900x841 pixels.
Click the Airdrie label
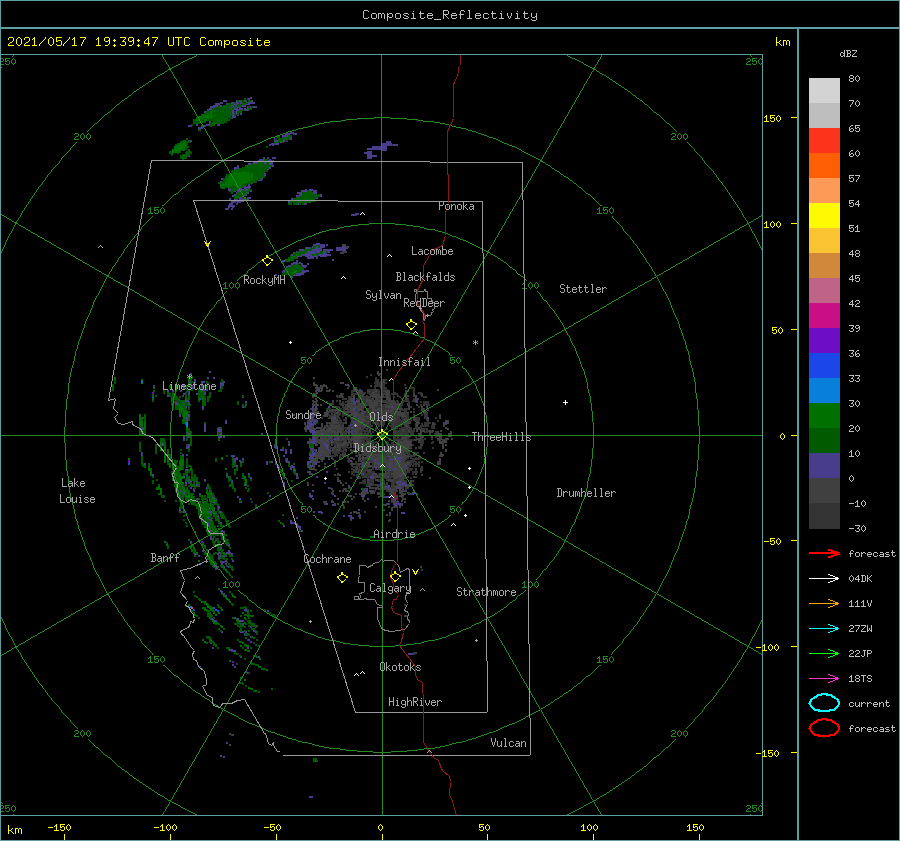tap(394, 534)
